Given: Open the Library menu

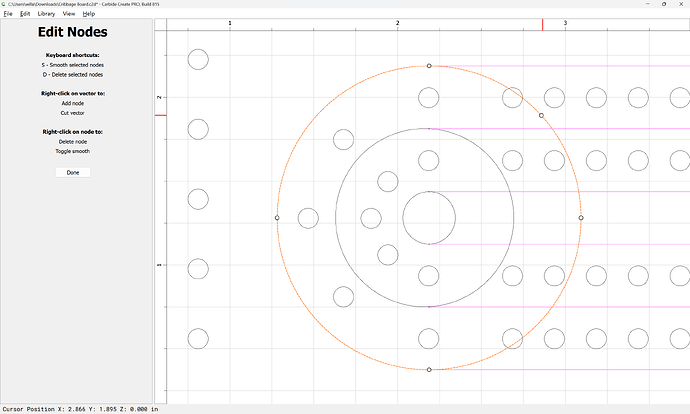Looking at the screenshot, I should [x=46, y=14].
